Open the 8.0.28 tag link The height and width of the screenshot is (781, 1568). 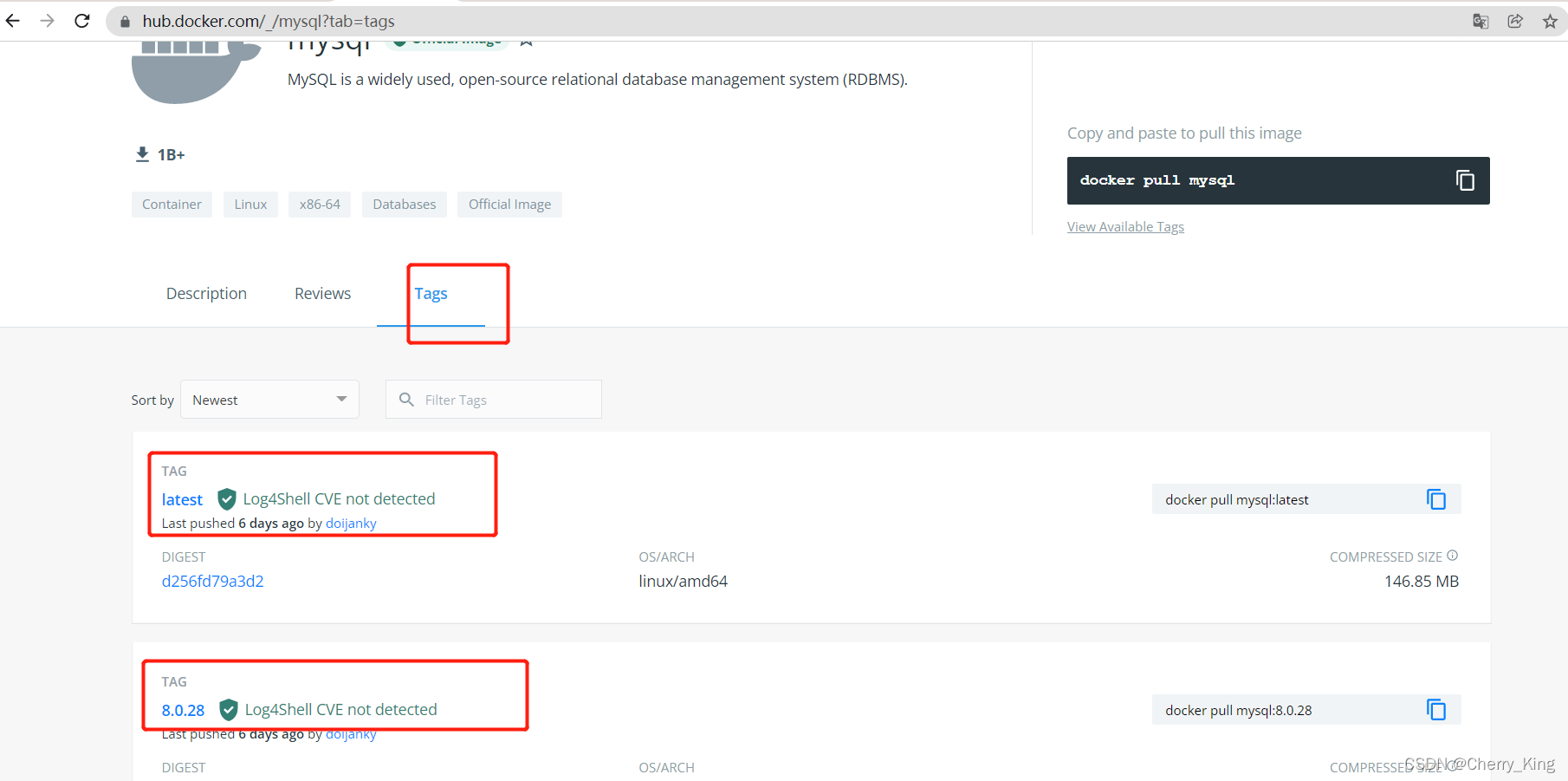click(x=183, y=711)
